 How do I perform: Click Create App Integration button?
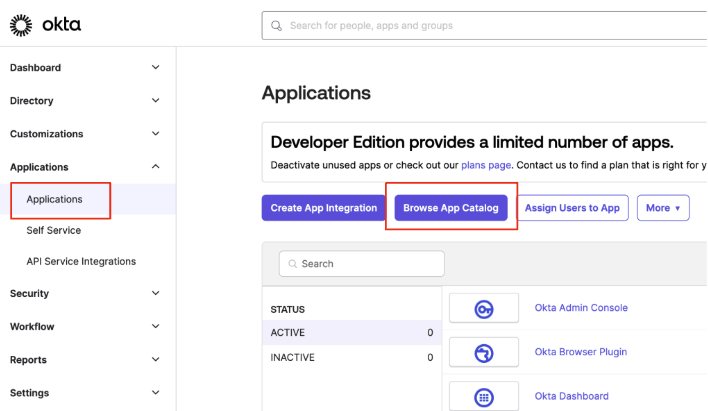coord(324,208)
